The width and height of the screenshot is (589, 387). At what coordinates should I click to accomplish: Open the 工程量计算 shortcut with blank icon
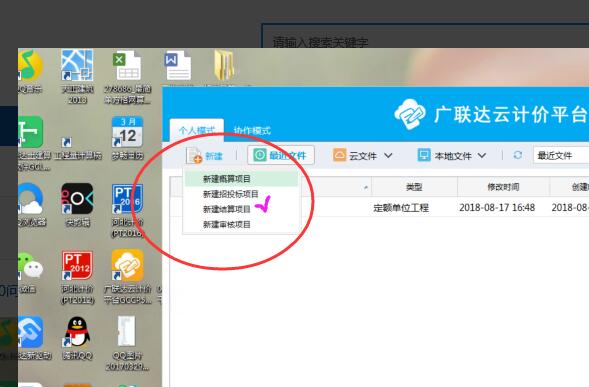point(77,147)
